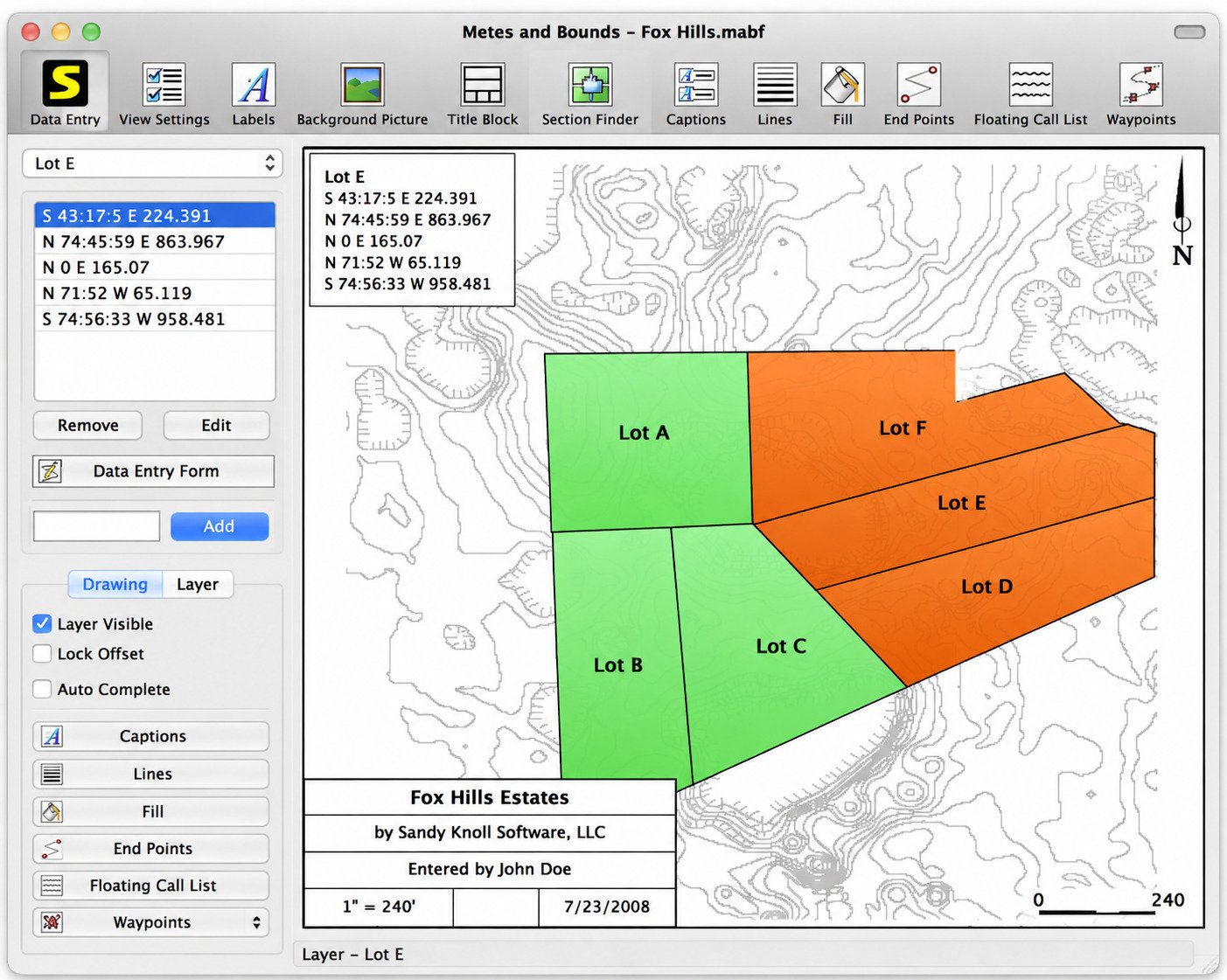The width and height of the screenshot is (1227, 980).
Task: Click the floating call list box on map
Action: (x=412, y=230)
